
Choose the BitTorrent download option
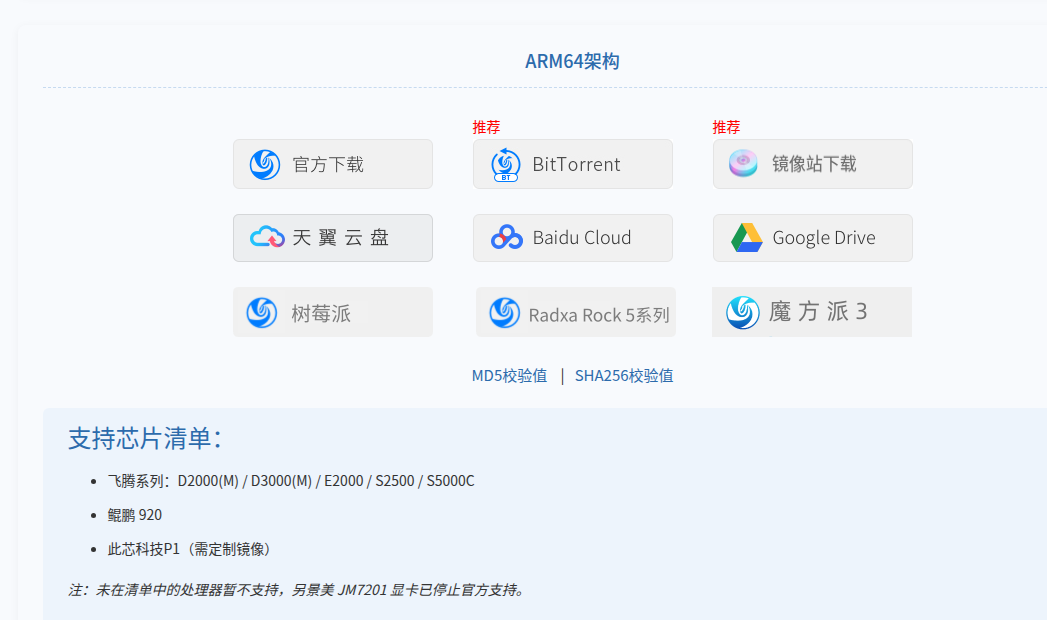(573, 164)
